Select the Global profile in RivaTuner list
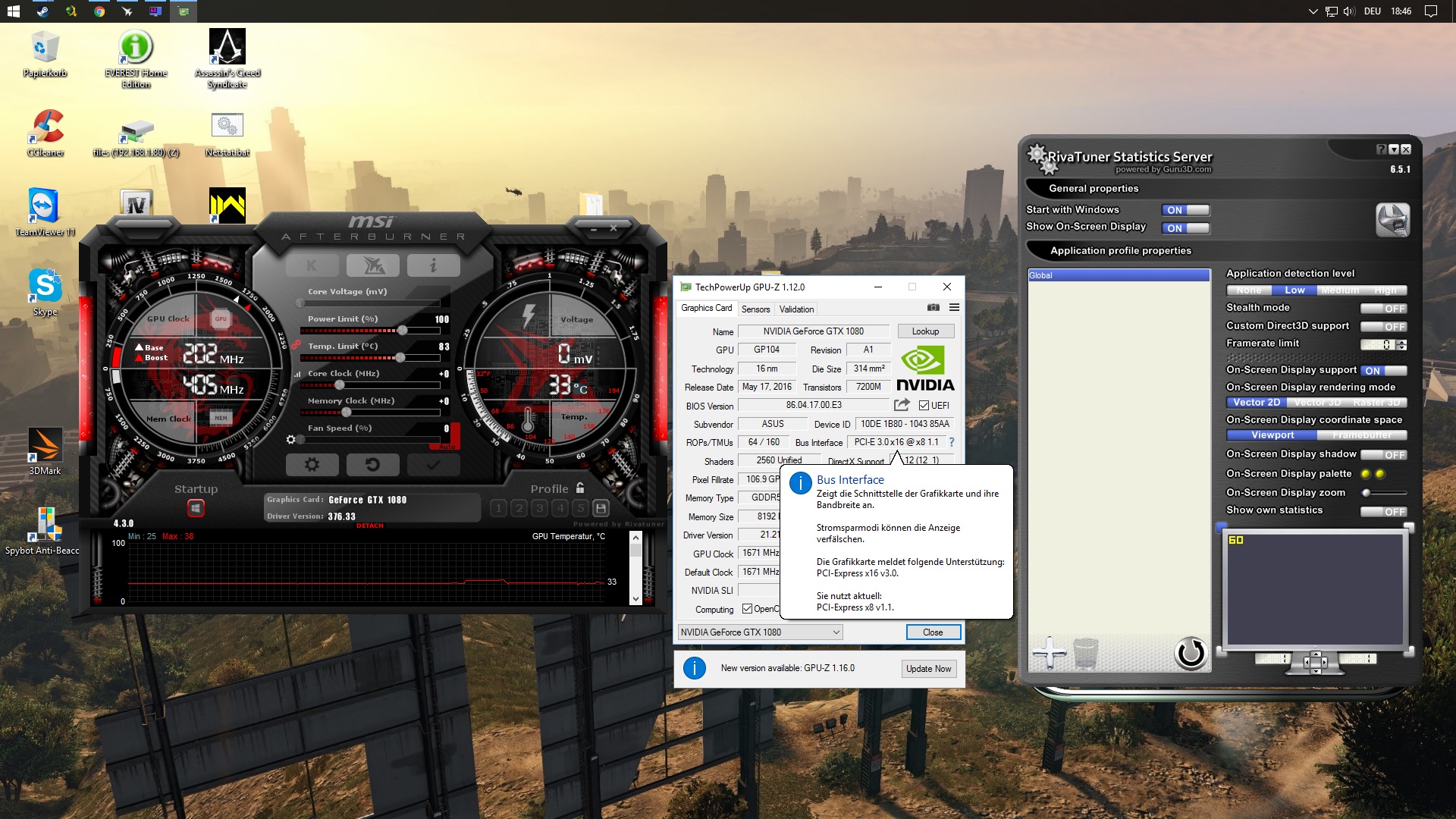The height and width of the screenshot is (819, 1456). tap(1119, 275)
